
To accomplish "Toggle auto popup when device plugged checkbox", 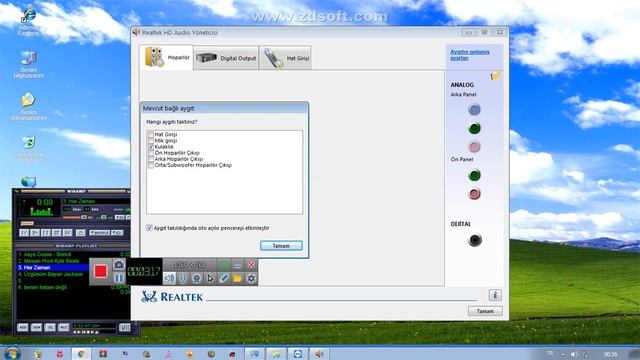I will [149, 228].
